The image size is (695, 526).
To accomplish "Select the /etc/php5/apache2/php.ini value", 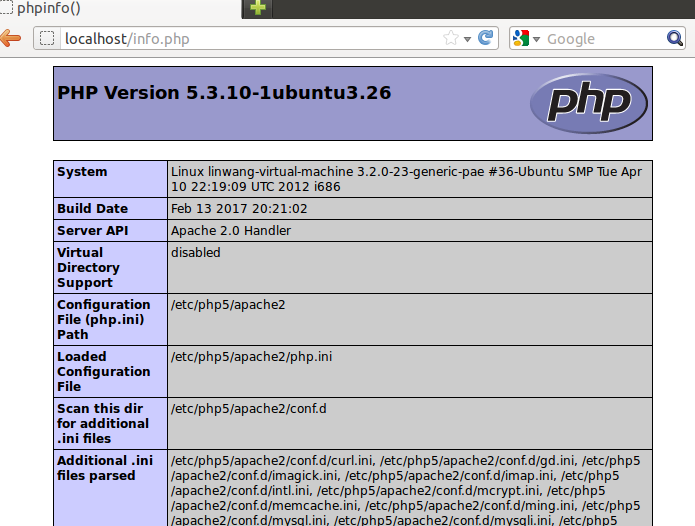I will coord(251,357).
